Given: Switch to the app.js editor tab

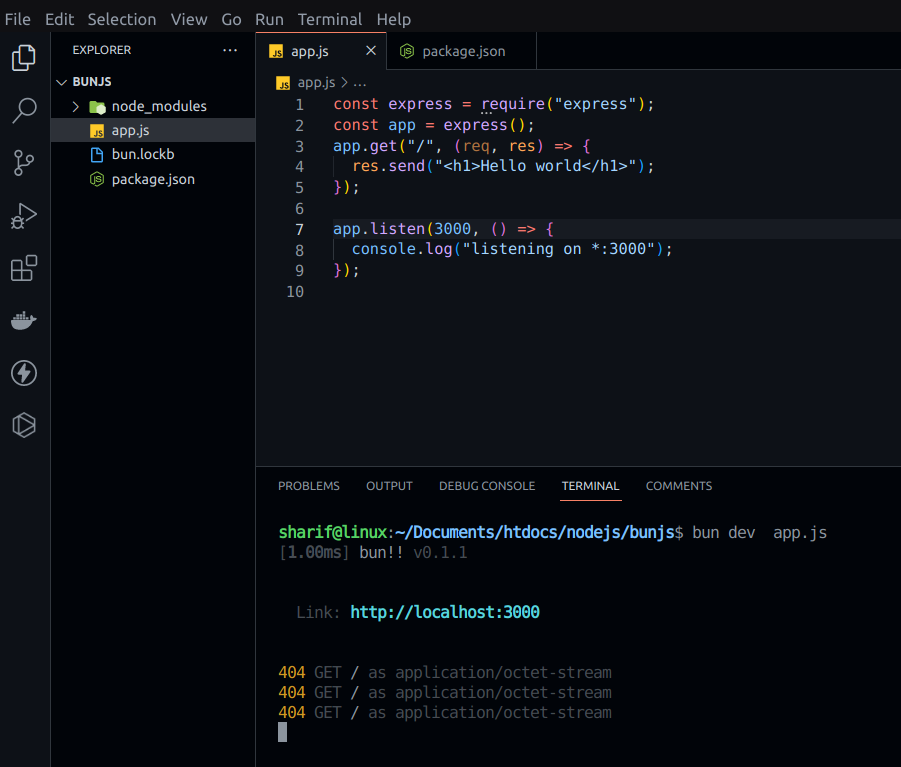Looking at the screenshot, I should tap(321, 51).
